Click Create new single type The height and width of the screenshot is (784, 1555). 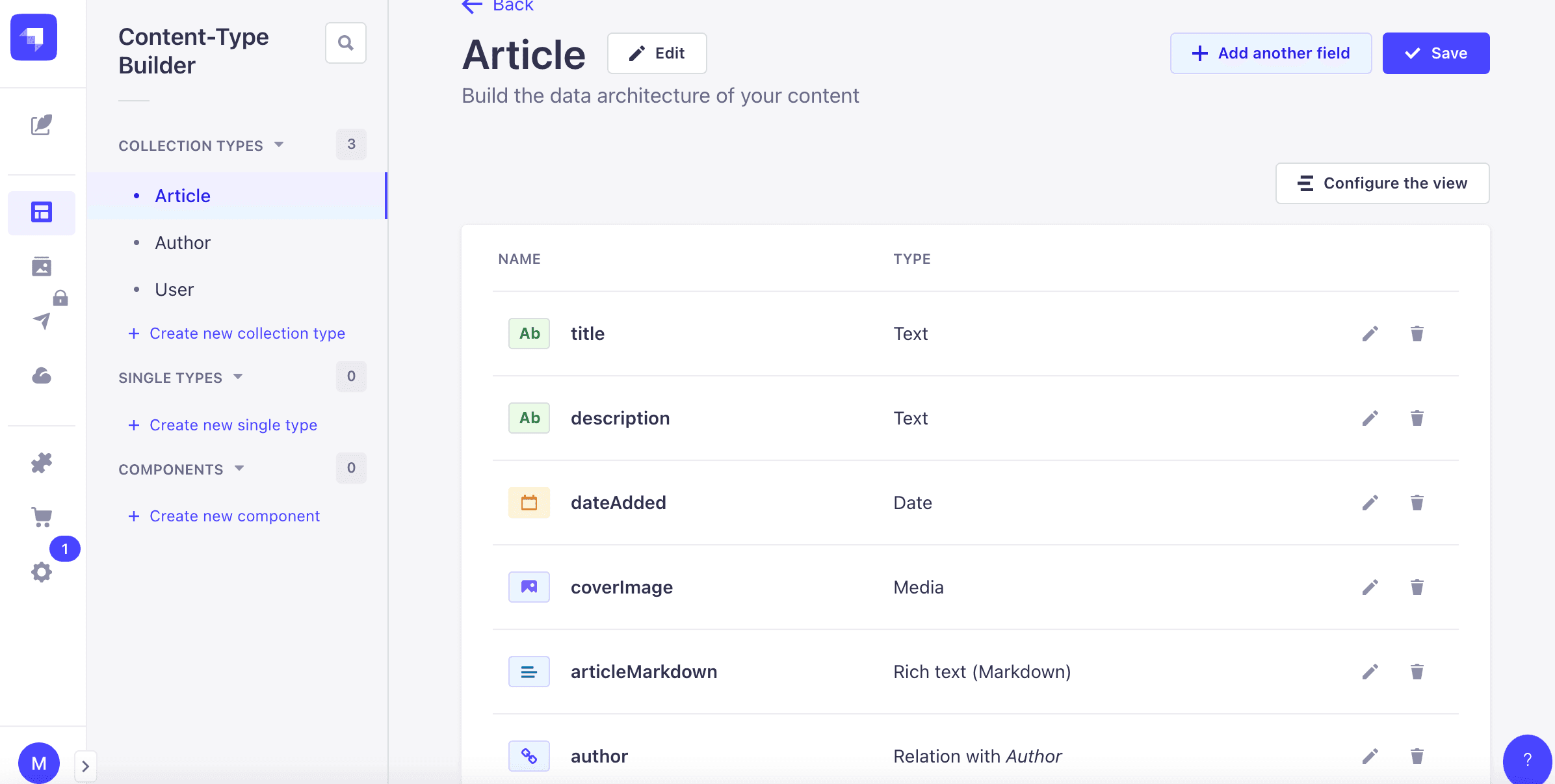coord(223,425)
